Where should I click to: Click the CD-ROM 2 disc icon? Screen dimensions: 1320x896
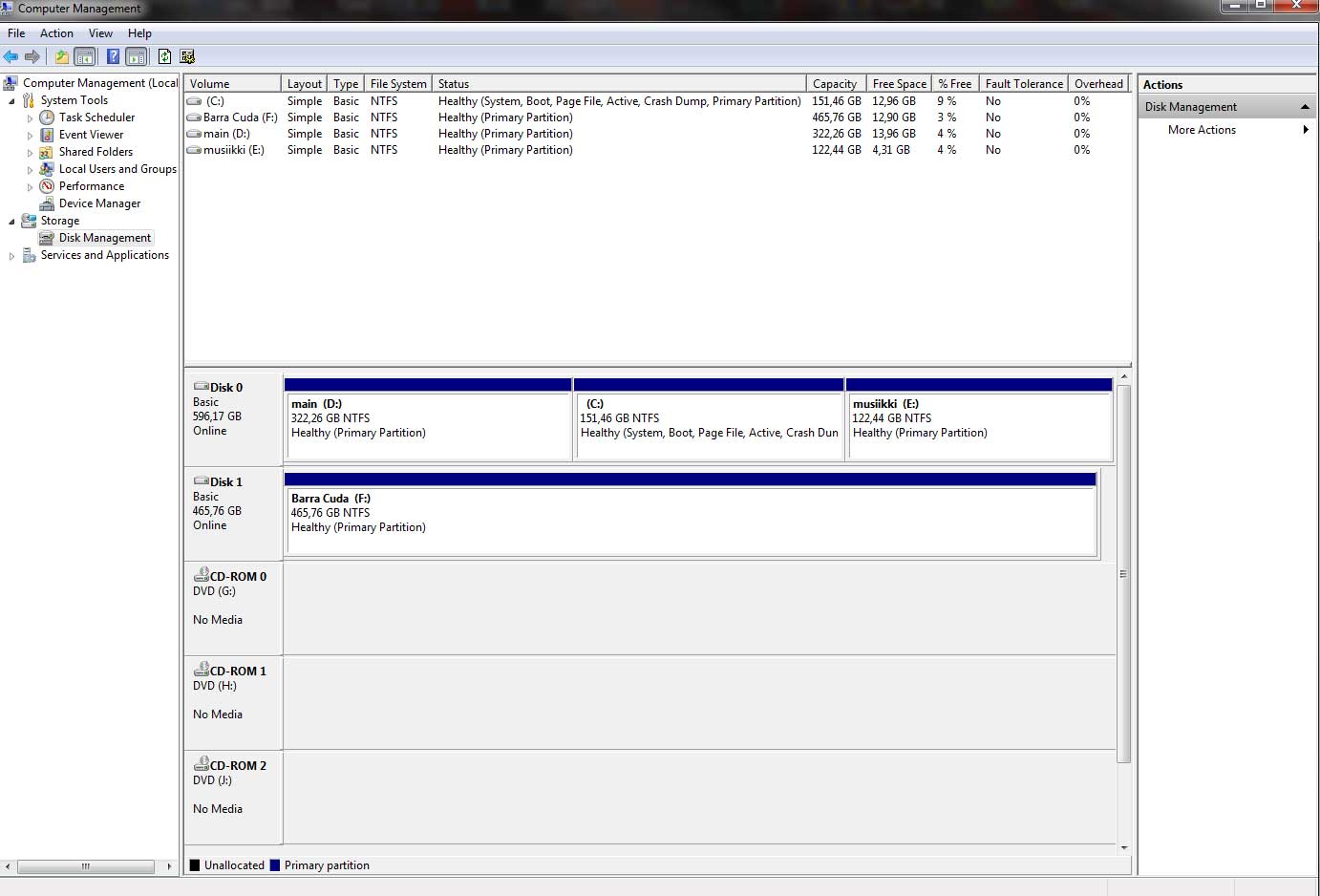[201, 764]
